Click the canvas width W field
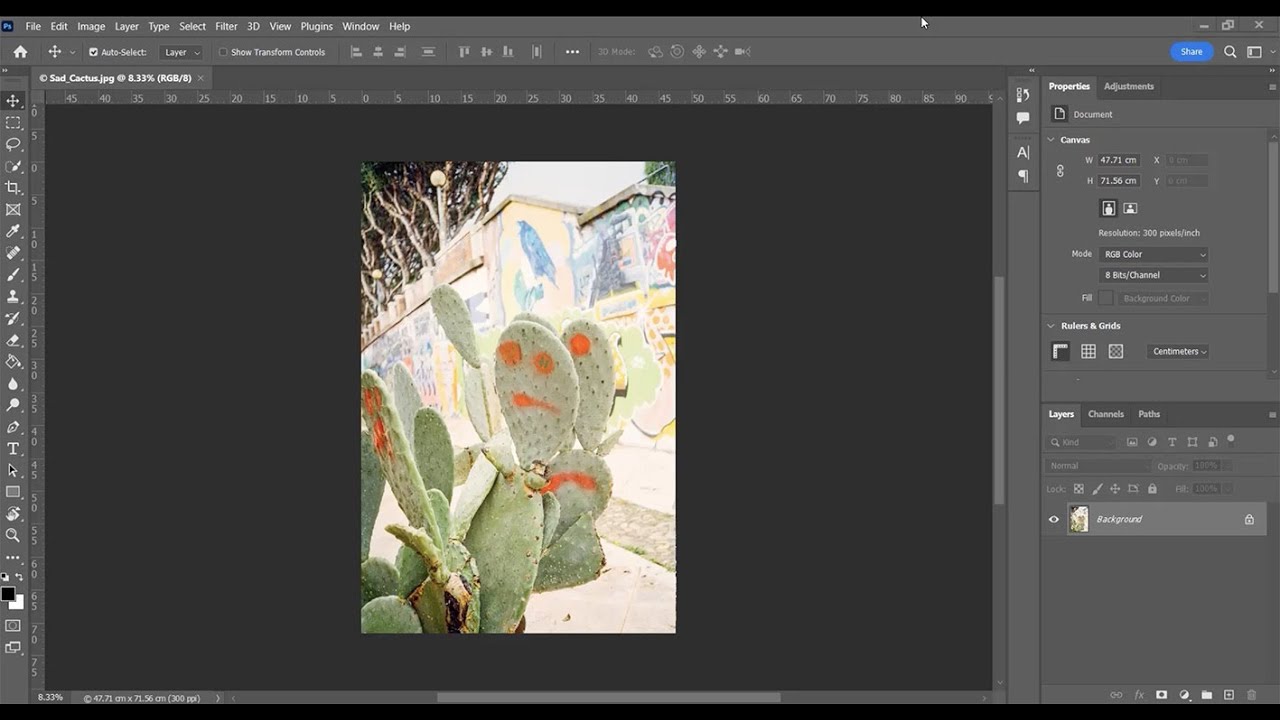Screen dimensions: 1280x720 (1118, 160)
